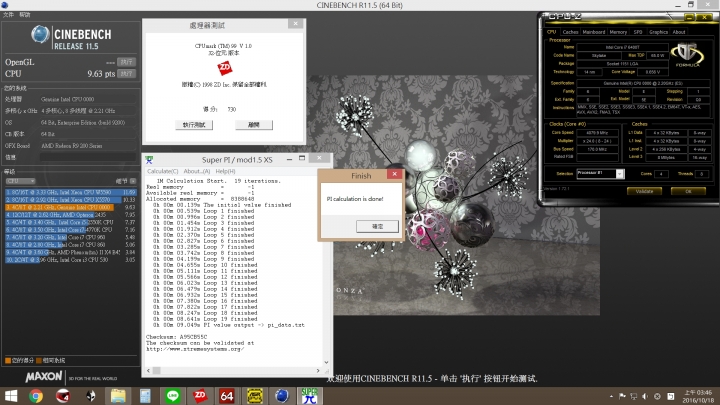Open Super PI Calculate menu
This screenshot has height=405, width=720.
point(163,171)
